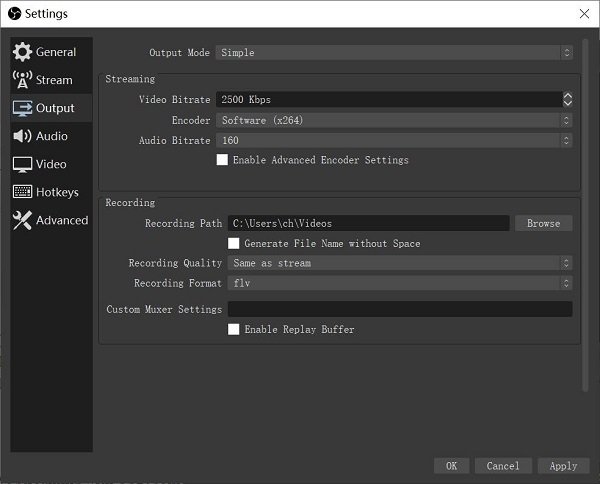This screenshot has height=484, width=600.
Task: Click the OBS logo in title bar
Action: (14, 13)
